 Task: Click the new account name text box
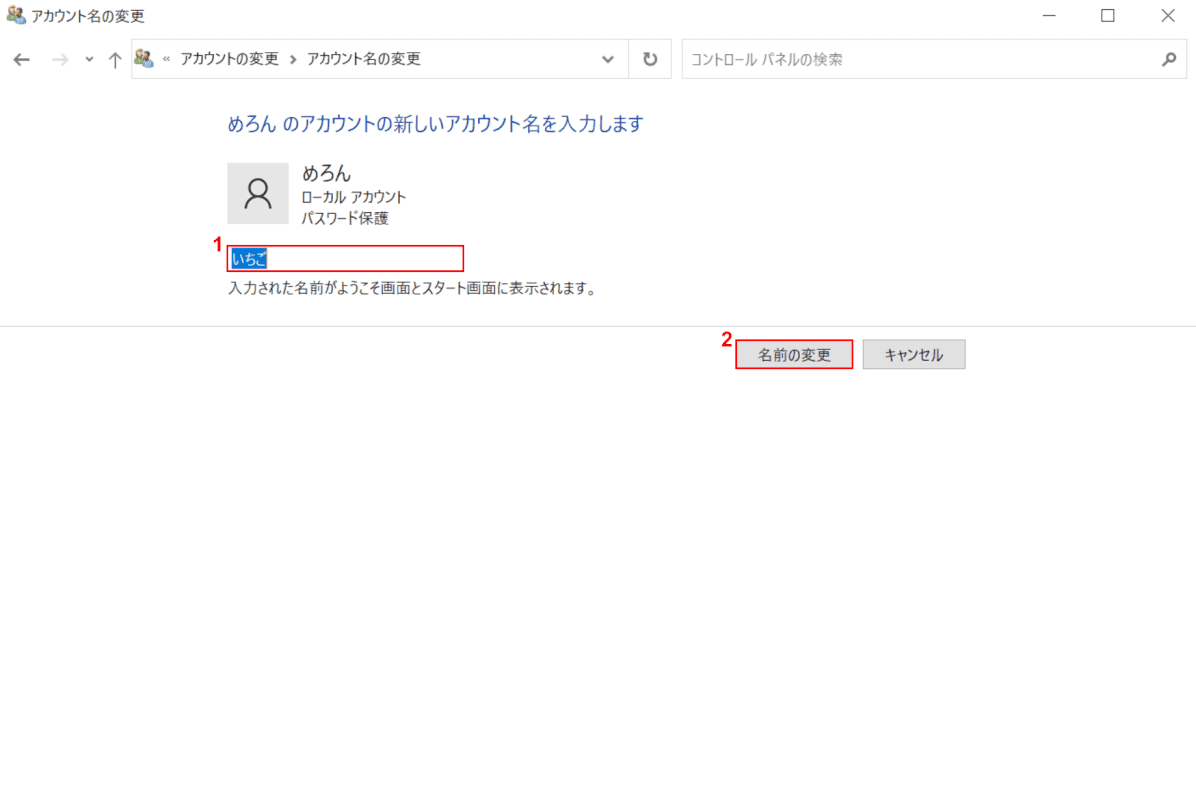point(346,259)
